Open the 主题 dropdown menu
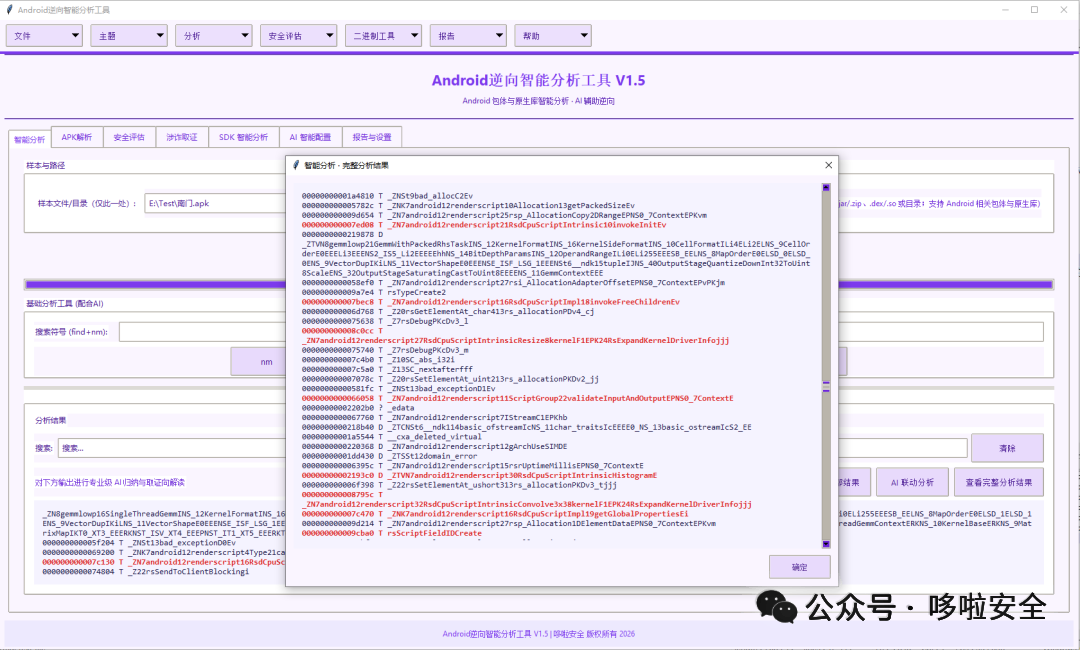The image size is (1080, 650). point(129,36)
